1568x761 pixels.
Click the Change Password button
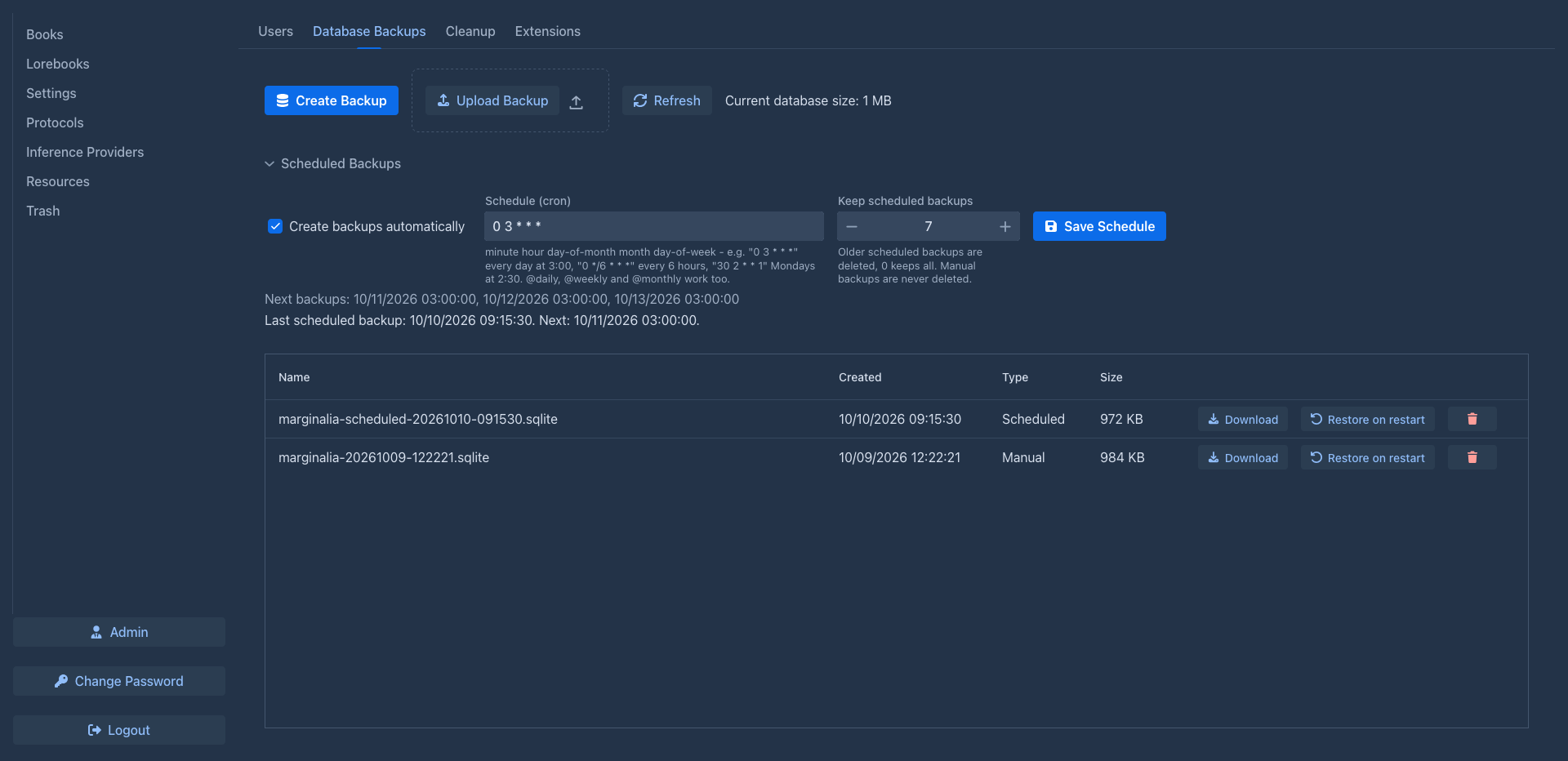[x=119, y=681]
